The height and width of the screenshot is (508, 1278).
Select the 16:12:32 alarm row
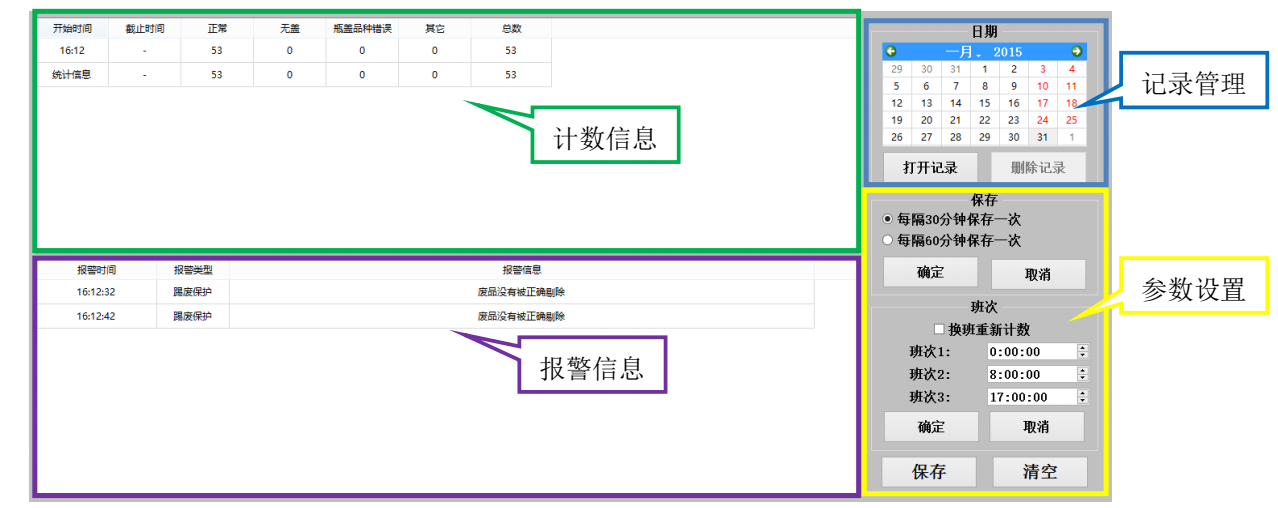tap(425, 292)
